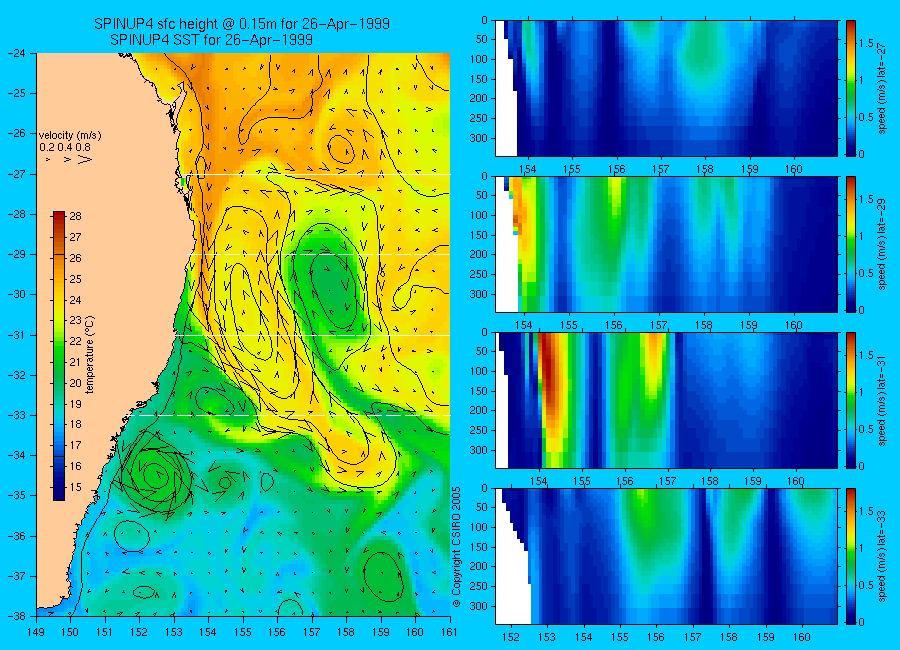900x650 pixels.
Task: Click the "0.2 0.4 0.8" velocity scale values
Action: (65, 148)
